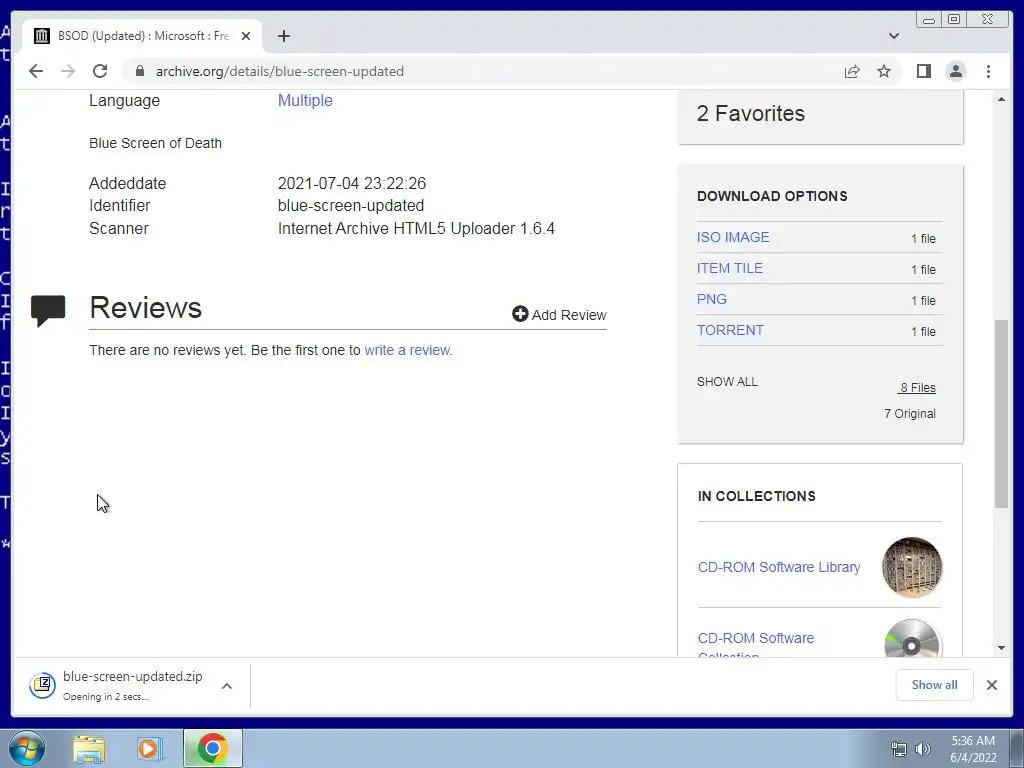1024x768 pixels.
Task: Reload the archive.org page
Action: pos(100,71)
